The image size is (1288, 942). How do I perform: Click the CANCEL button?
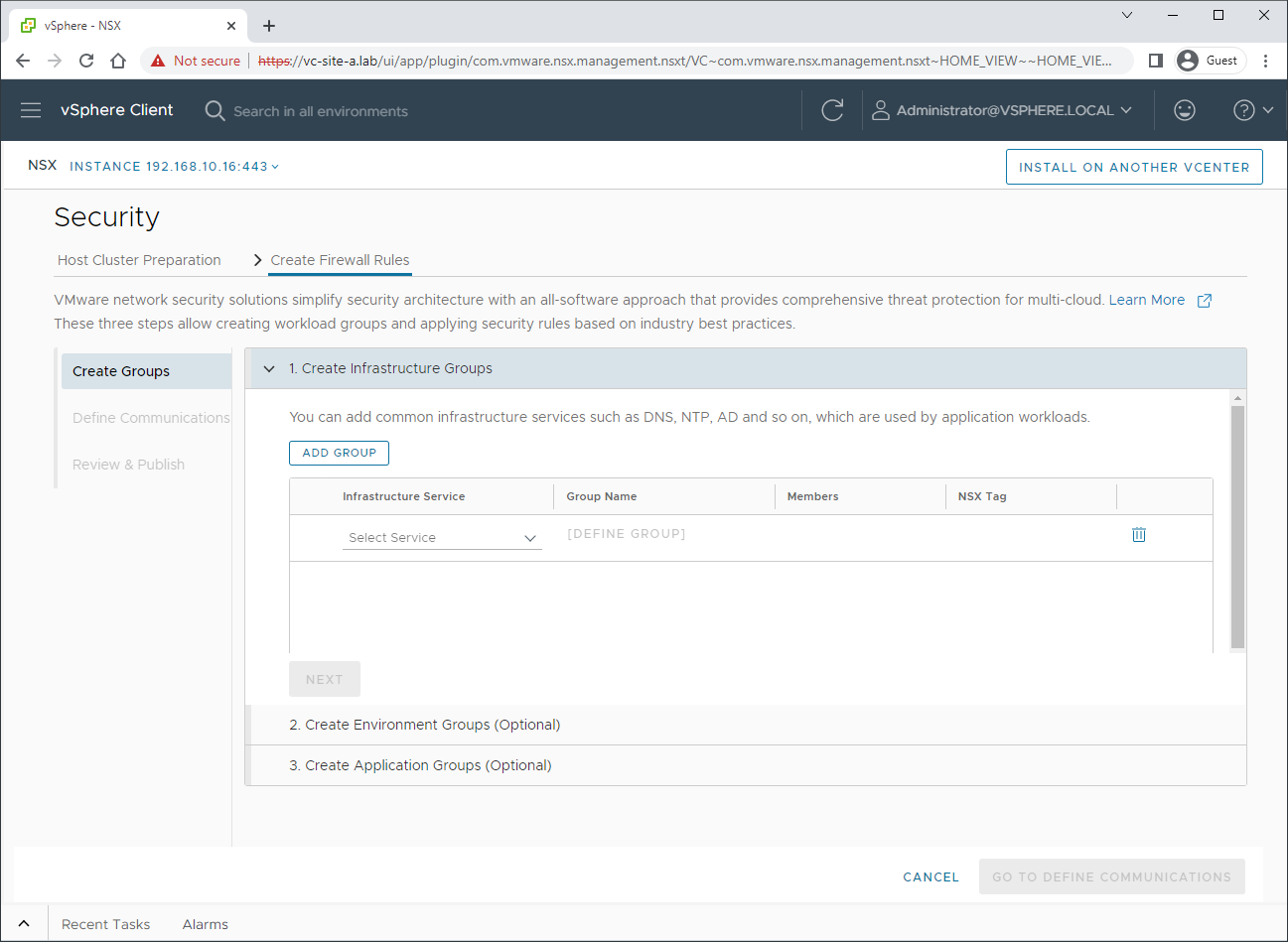930,876
